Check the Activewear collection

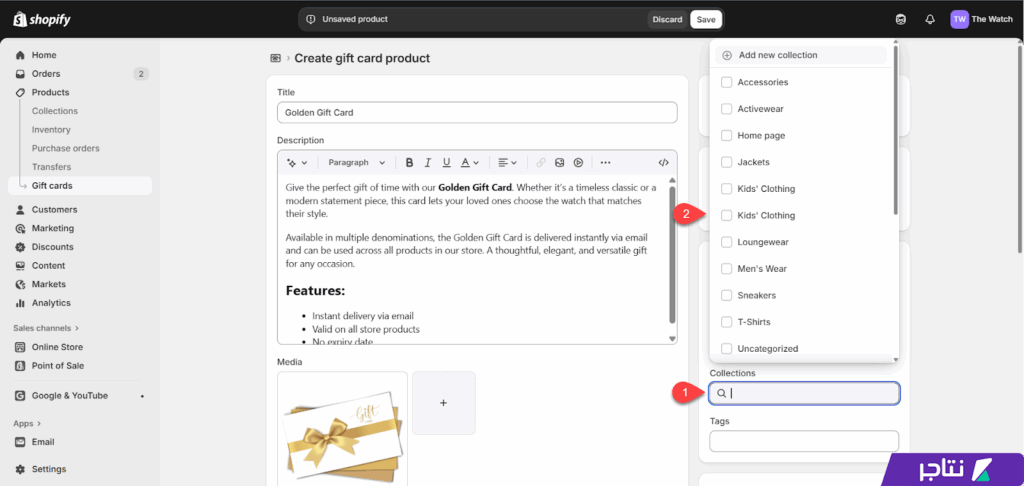(726, 109)
